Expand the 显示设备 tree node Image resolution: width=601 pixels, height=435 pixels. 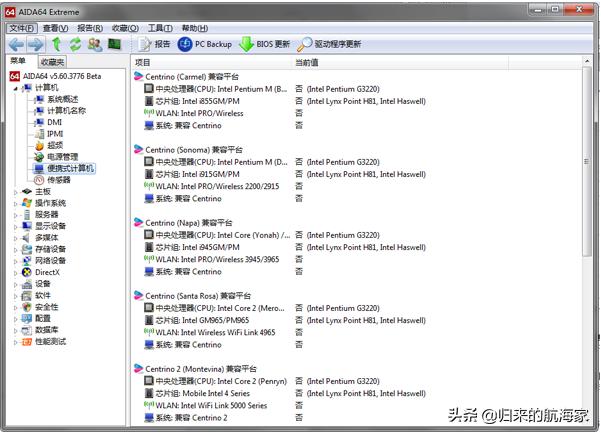coord(15,227)
